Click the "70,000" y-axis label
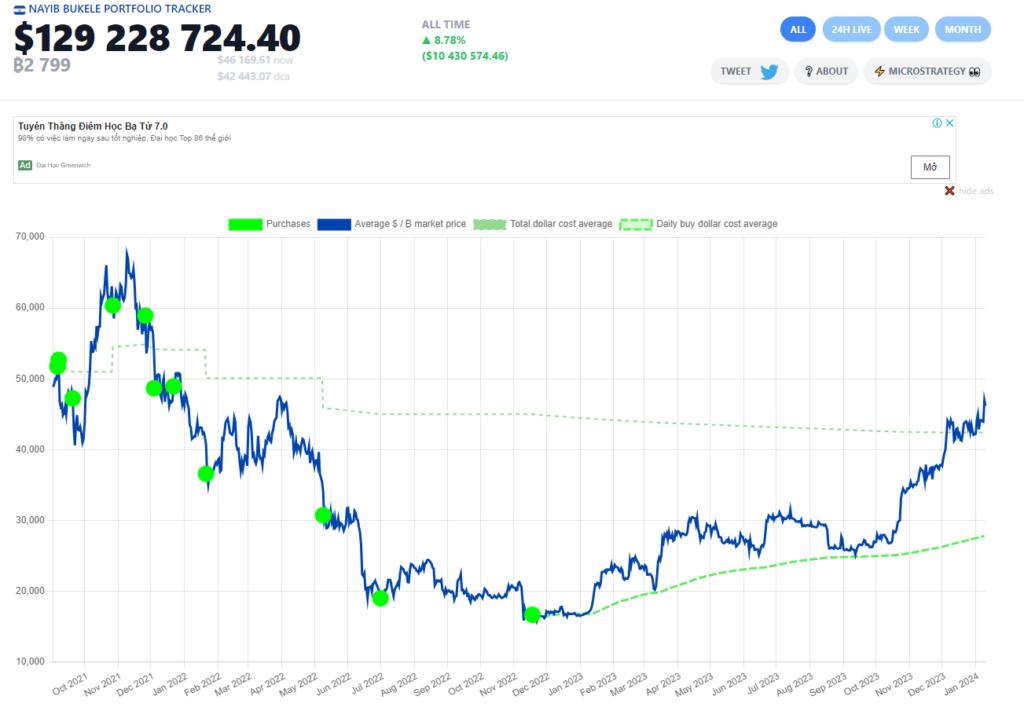 coord(30,236)
